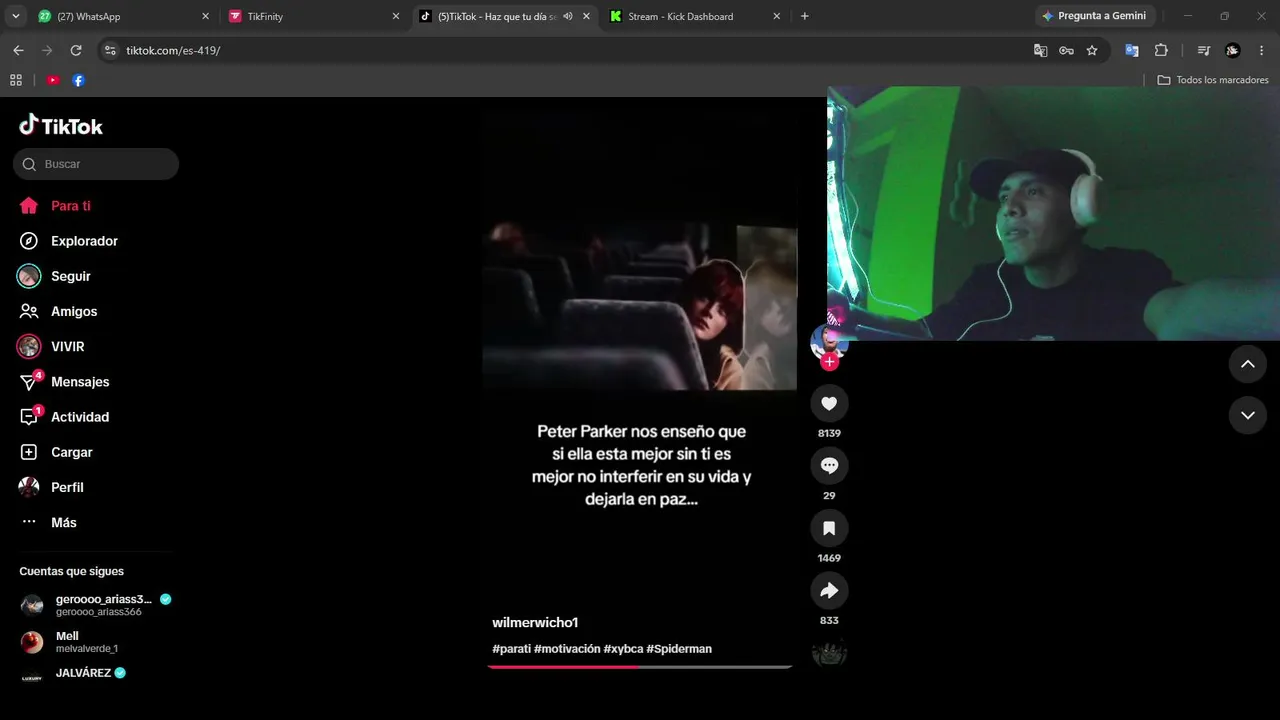Translate this page icon
Screen dimensions: 1280x720
1041,50
